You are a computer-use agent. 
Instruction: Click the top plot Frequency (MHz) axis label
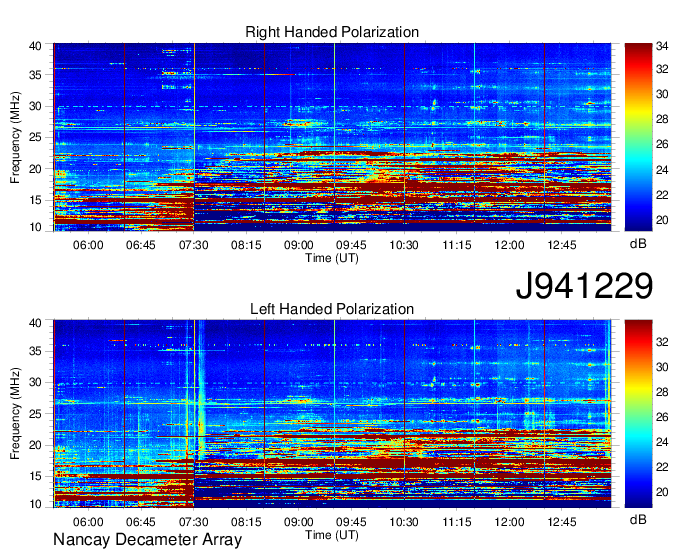(x=15, y=137)
